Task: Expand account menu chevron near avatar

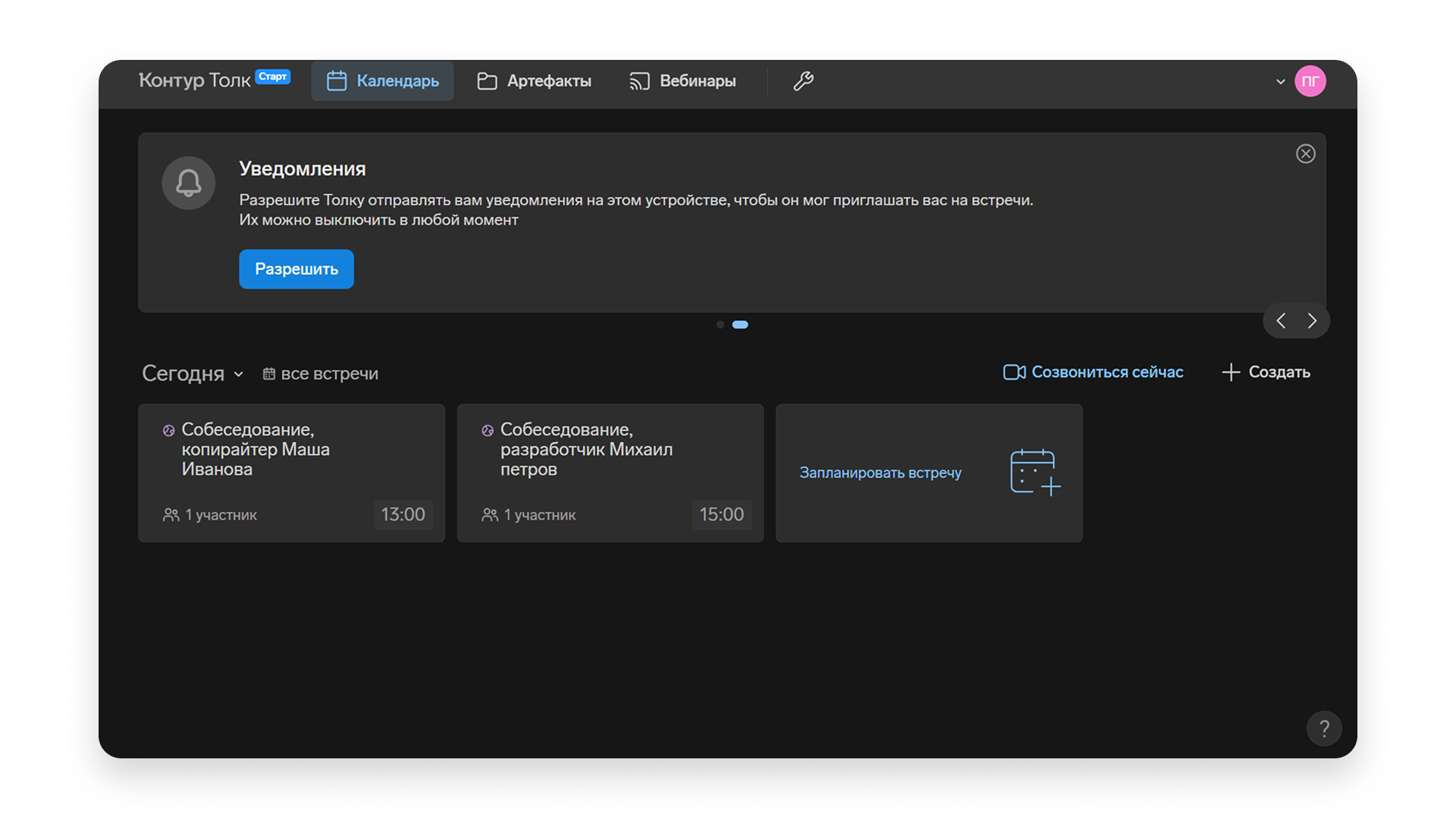Action: 1280,81
